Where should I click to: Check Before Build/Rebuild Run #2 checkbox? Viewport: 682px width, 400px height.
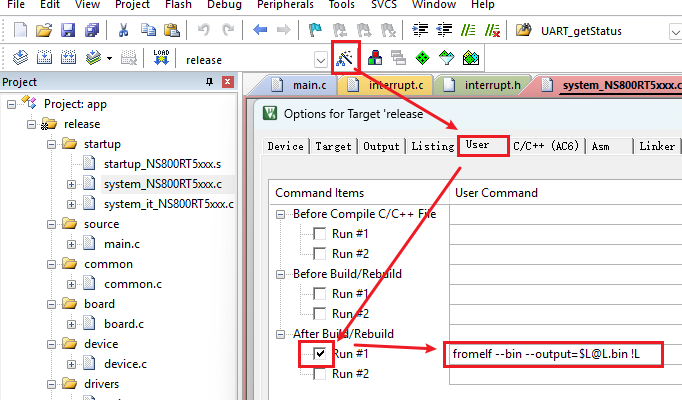[319, 313]
